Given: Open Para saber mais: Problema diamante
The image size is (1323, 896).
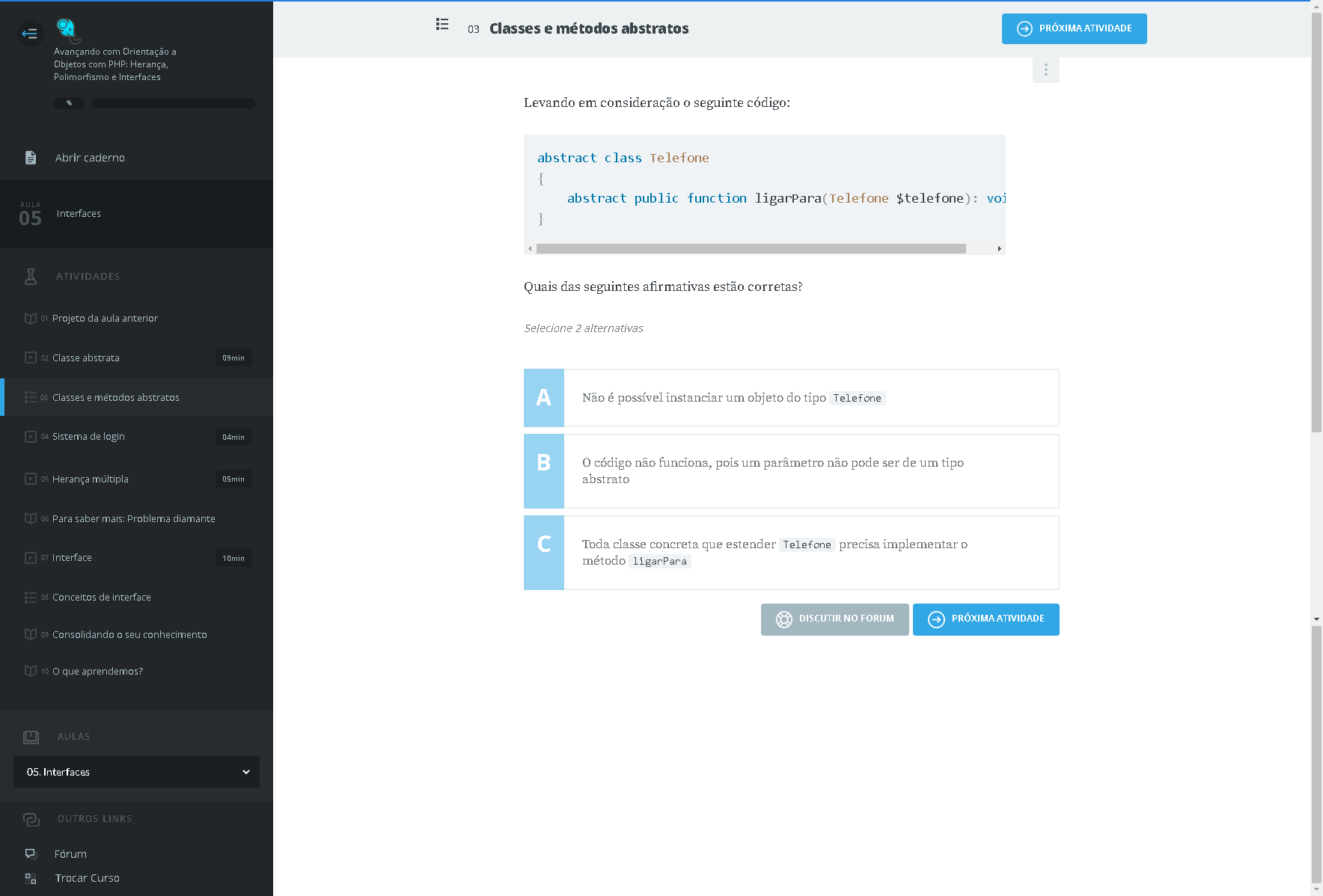Looking at the screenshot, I should click(133, 519).
